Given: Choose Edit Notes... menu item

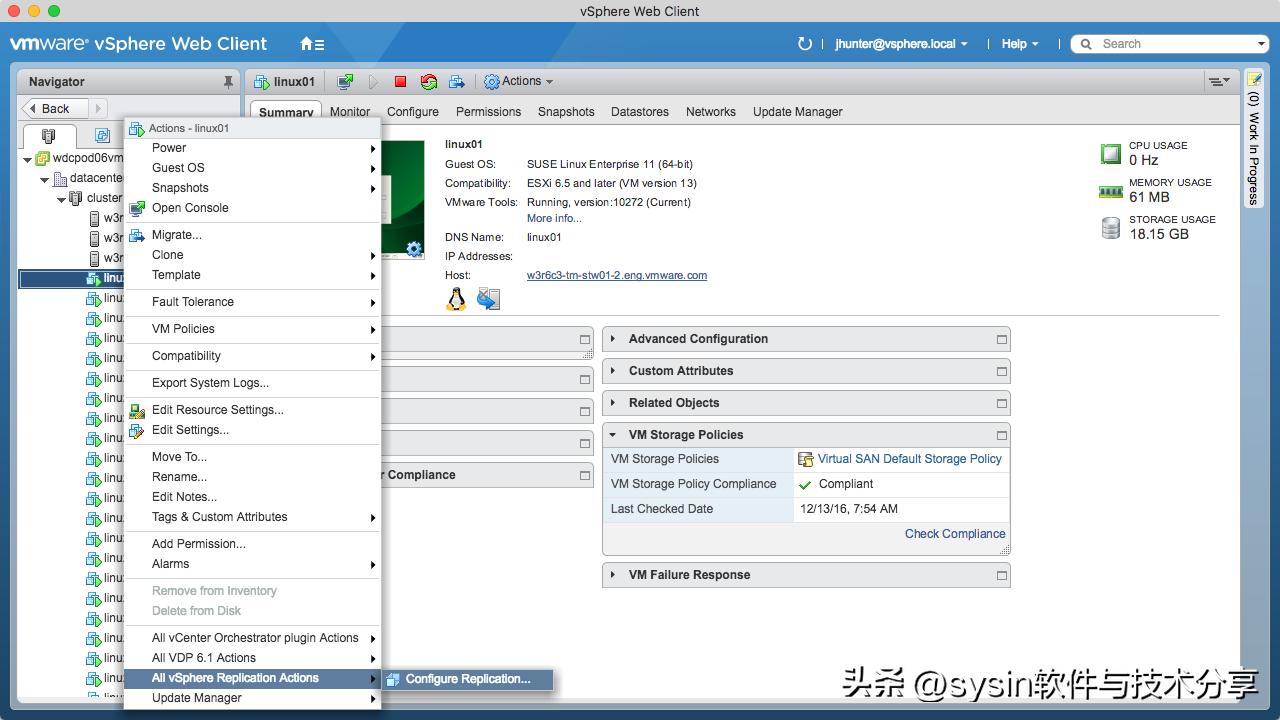Looking at the screenshot, I should coord(252,497).
